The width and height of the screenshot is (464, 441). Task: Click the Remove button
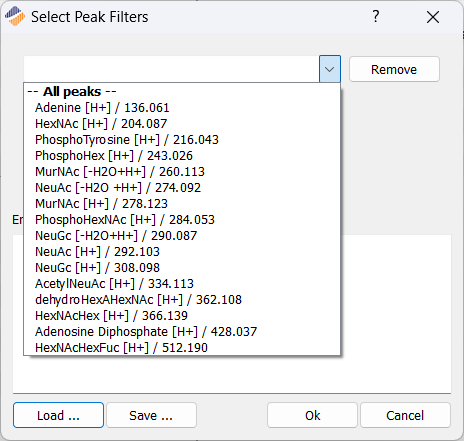pyautogui.click(x=394, y=69)
